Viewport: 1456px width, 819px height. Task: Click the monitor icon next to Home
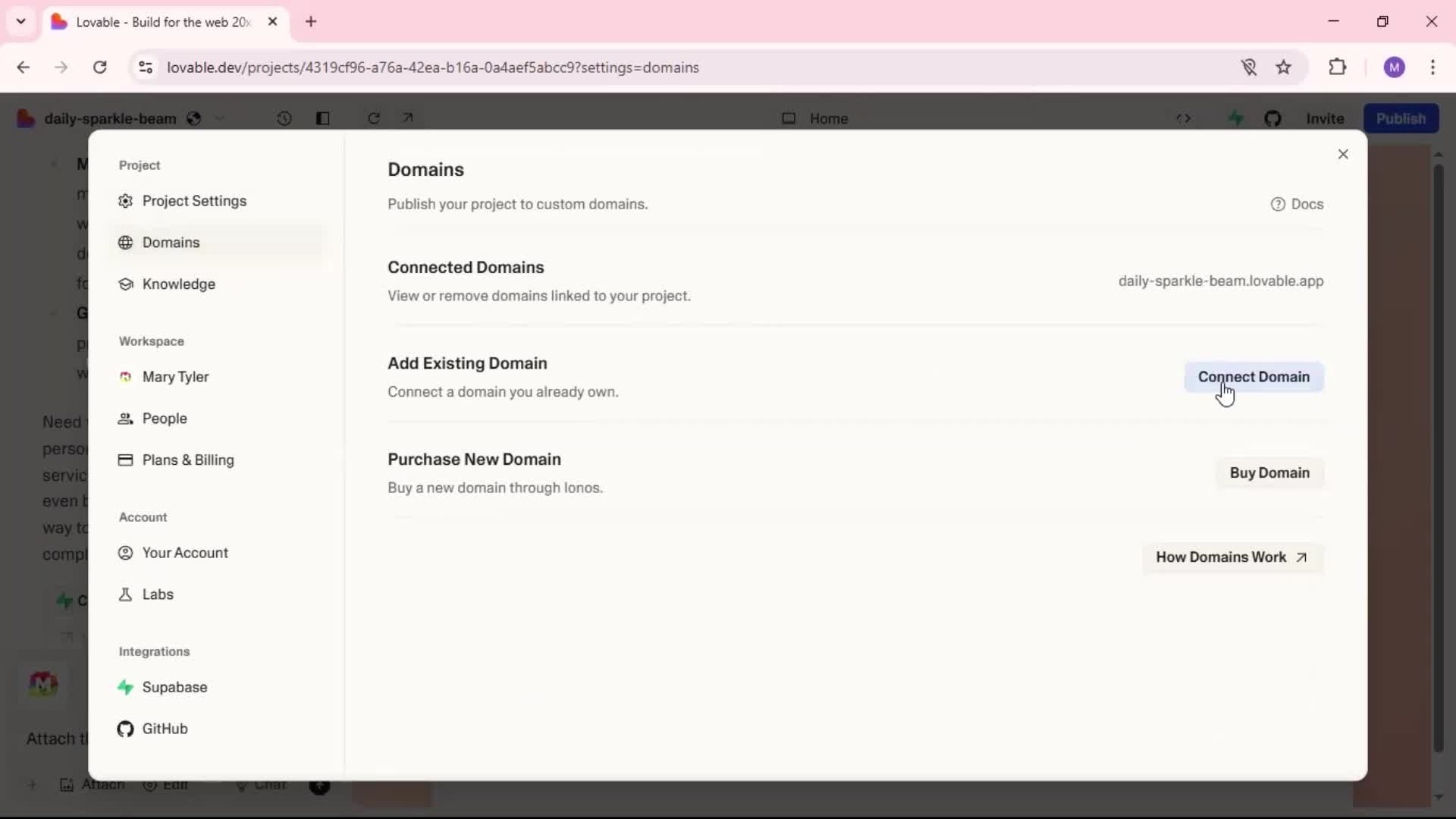(x=789, y=118)
